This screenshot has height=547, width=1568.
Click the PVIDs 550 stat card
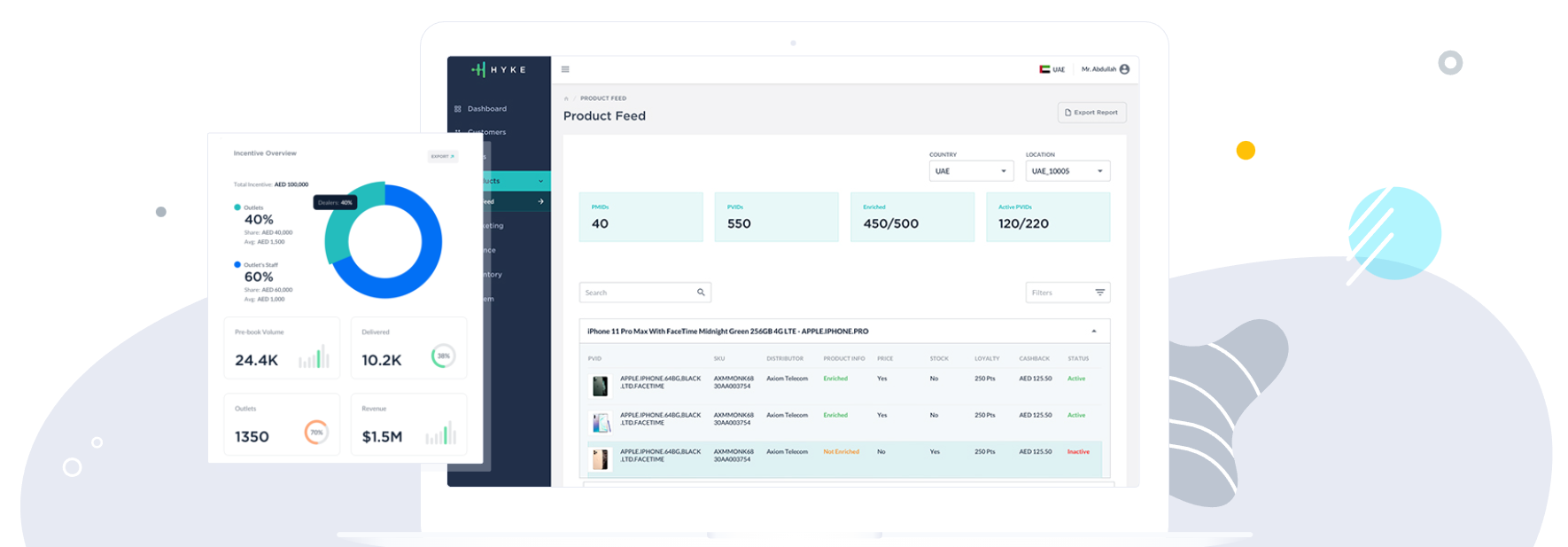(x=776, y=217)
